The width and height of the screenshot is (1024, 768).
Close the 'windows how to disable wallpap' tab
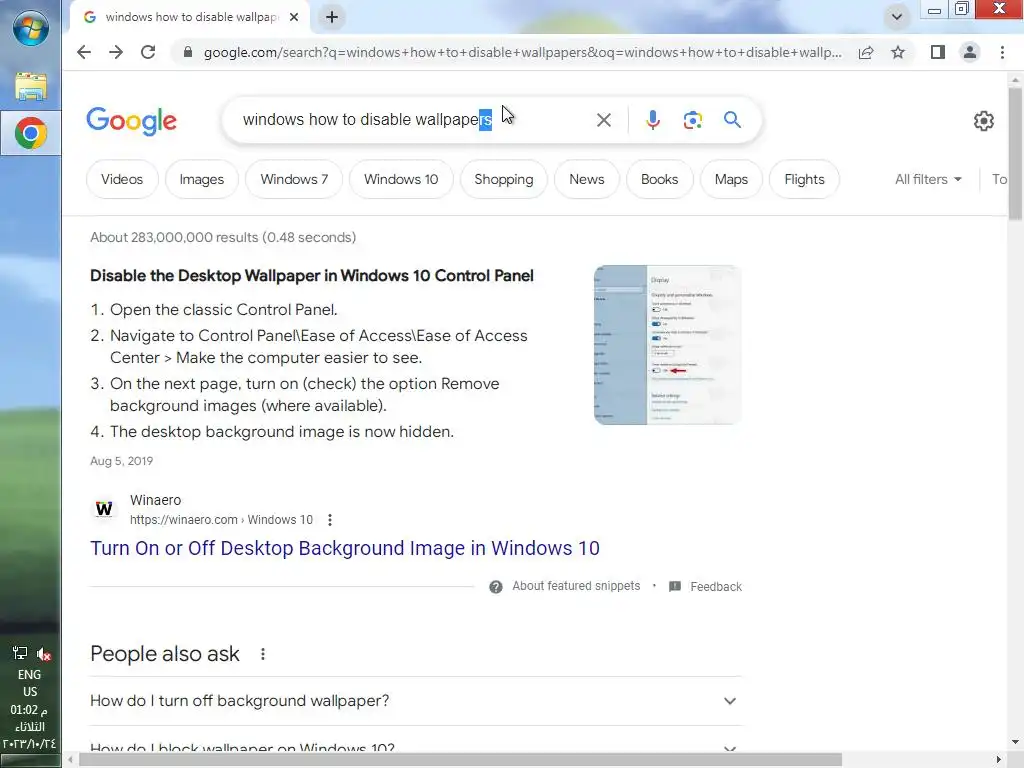[x=294, y=17]
